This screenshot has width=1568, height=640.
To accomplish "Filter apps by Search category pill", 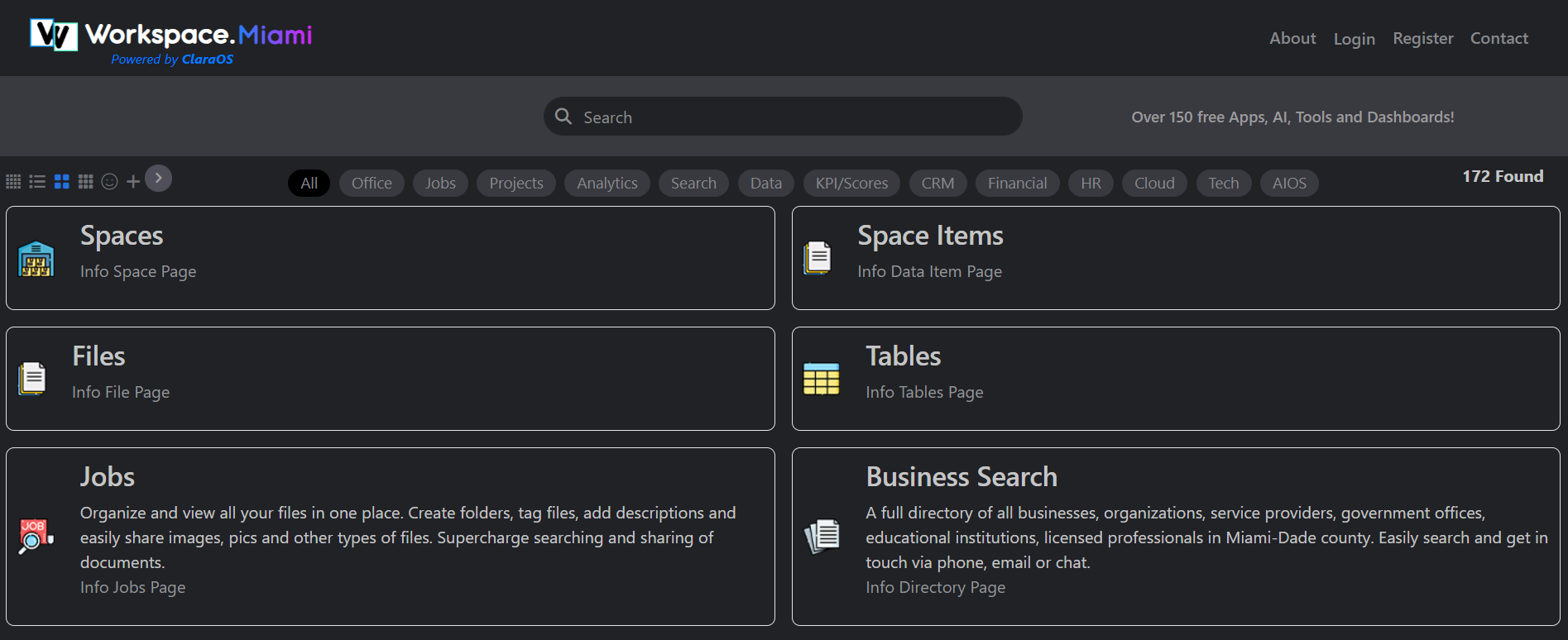I will (x=693, y=184).
